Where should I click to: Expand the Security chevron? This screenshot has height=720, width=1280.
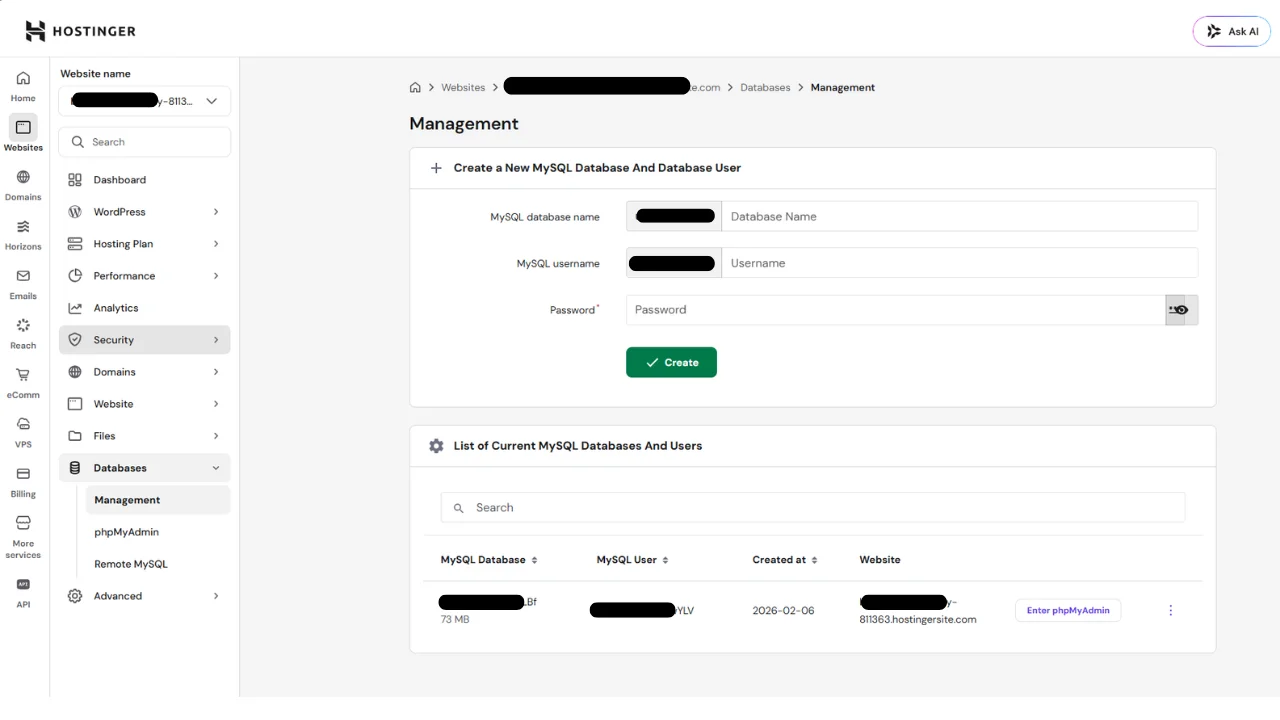click(216, 340)
